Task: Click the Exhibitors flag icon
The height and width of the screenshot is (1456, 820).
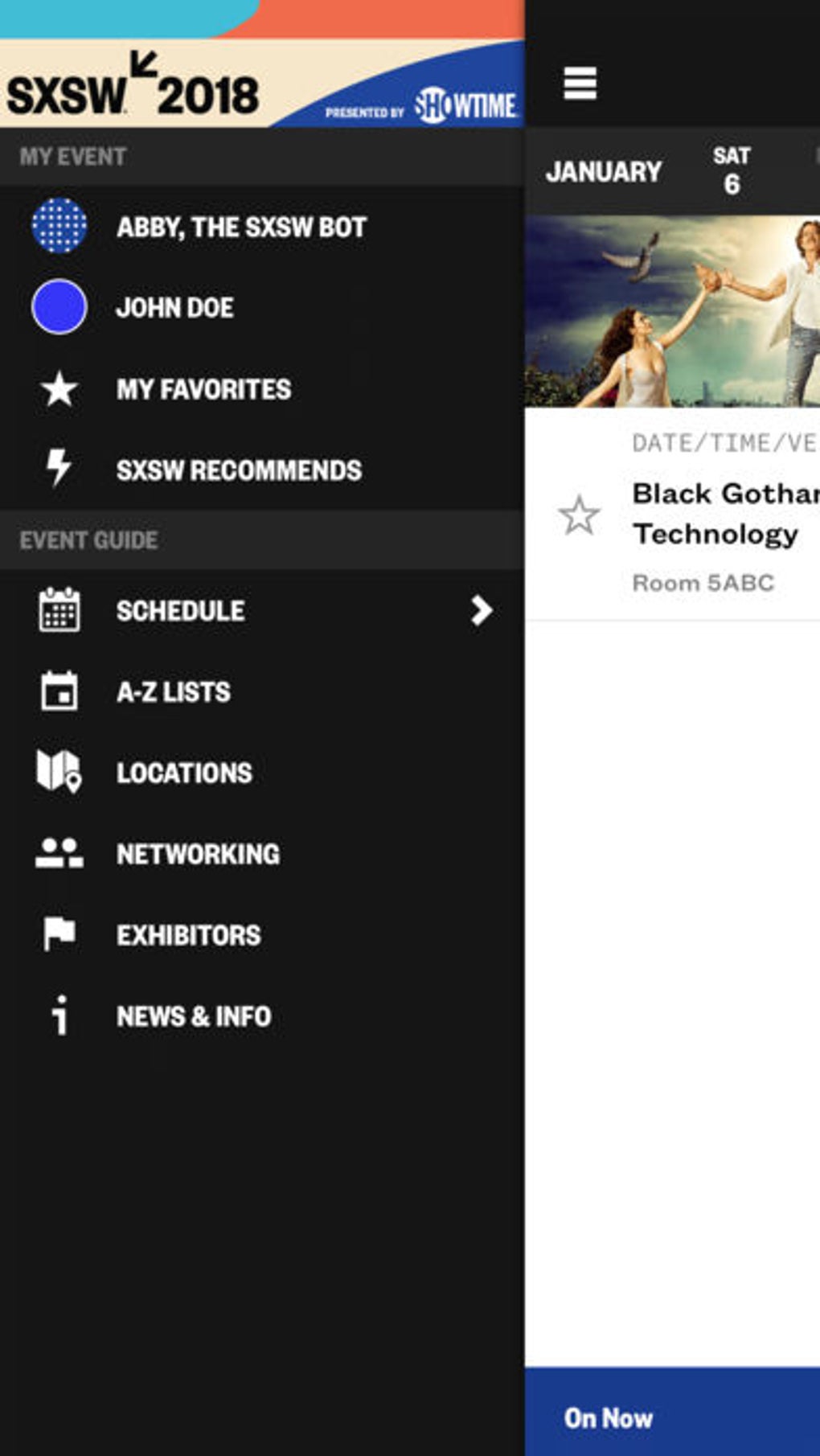Action: [59, 934]
